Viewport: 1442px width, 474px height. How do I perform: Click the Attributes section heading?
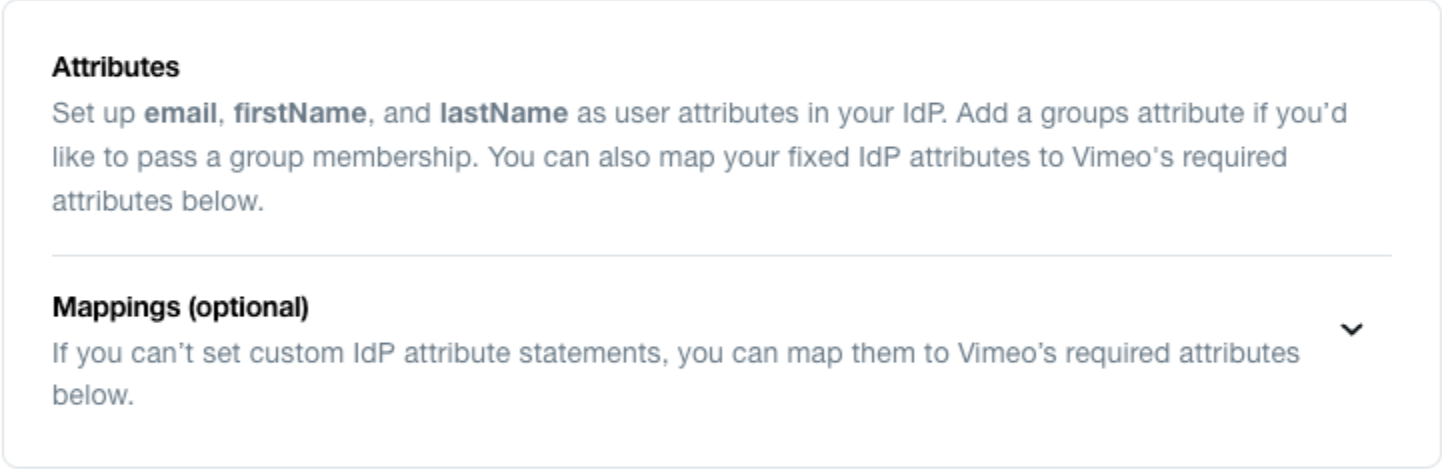click(x=116, y=67)
